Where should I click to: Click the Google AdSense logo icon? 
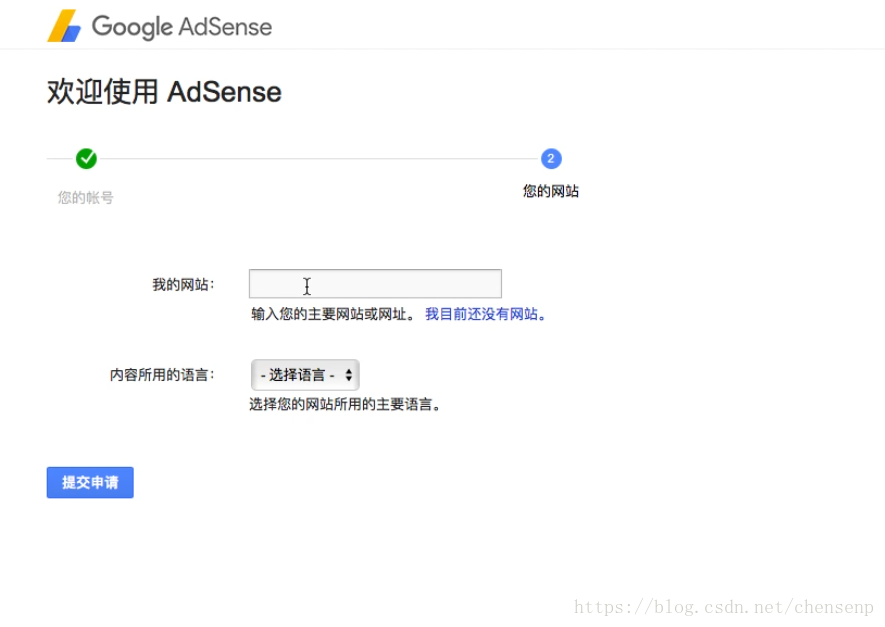click(64, 26)
